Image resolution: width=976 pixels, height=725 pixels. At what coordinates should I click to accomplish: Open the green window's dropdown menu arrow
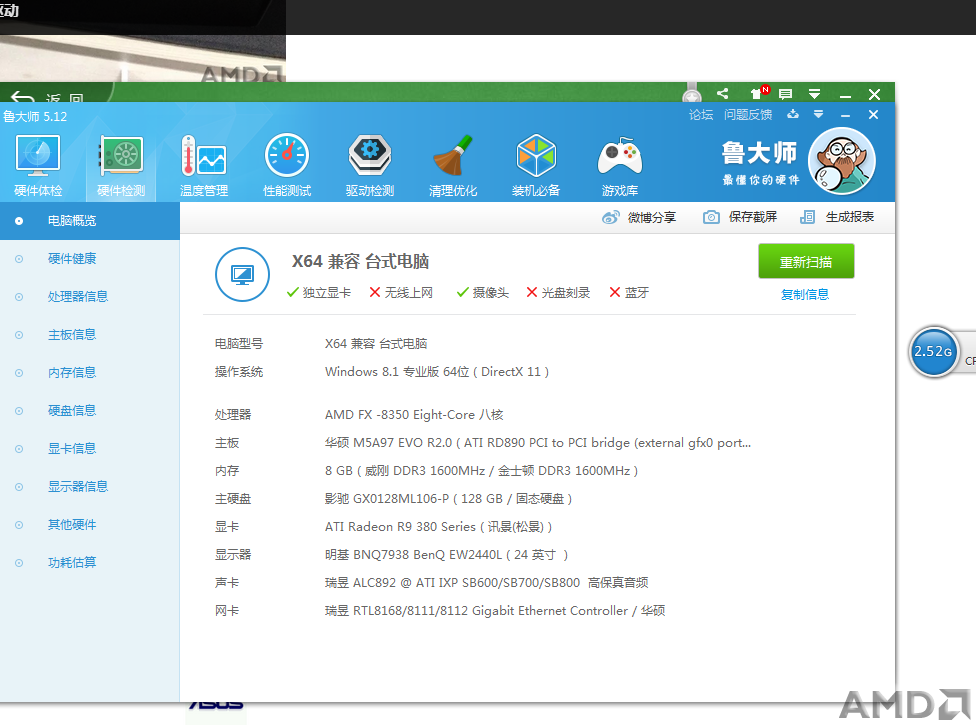click(814, 94)
